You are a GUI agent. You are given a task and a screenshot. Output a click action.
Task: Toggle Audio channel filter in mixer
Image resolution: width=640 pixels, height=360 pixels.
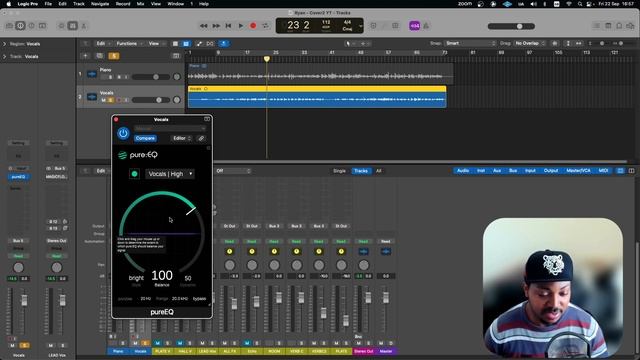[463, 171]
